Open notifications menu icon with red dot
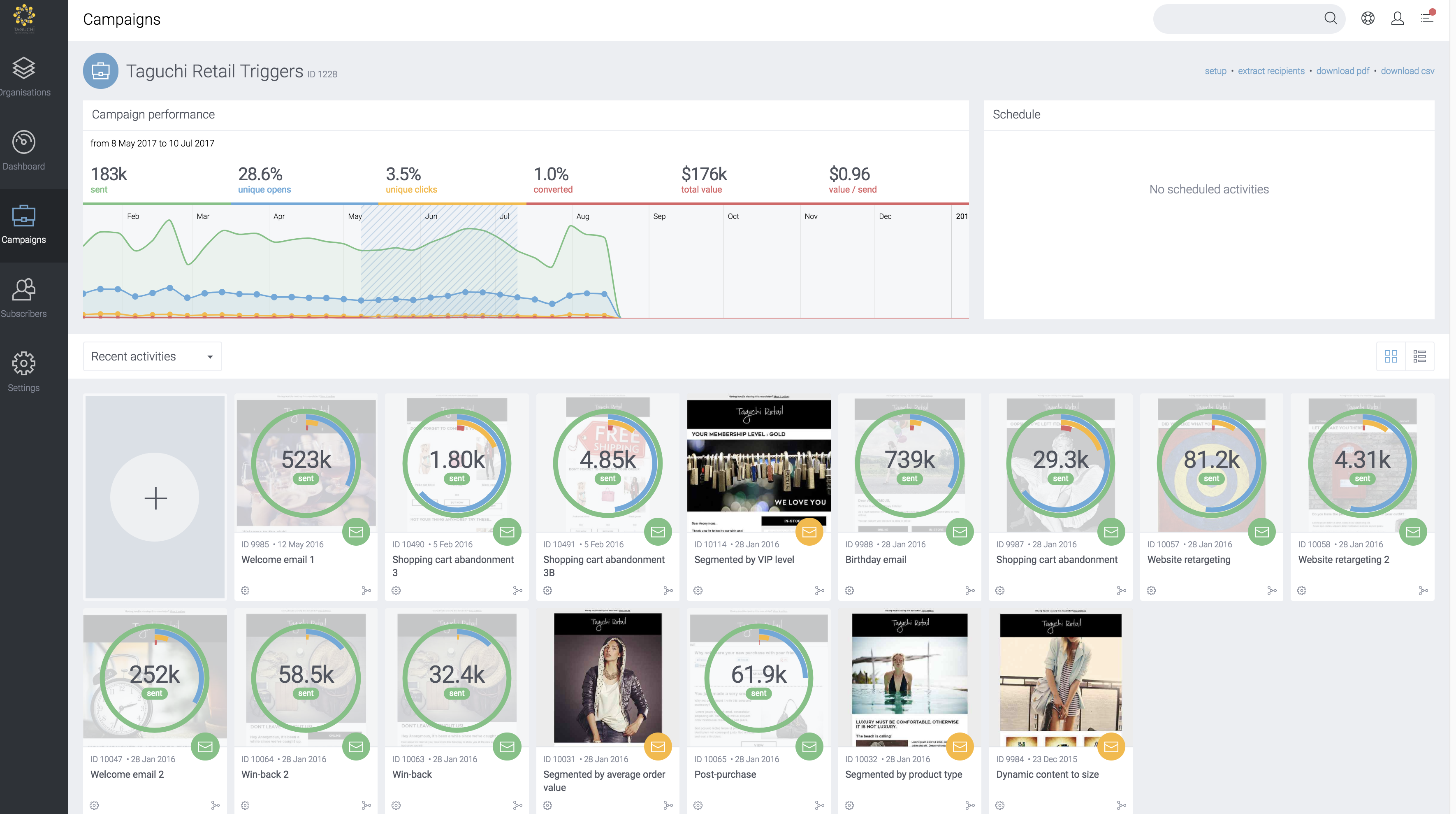 (x=1427, y=18)
